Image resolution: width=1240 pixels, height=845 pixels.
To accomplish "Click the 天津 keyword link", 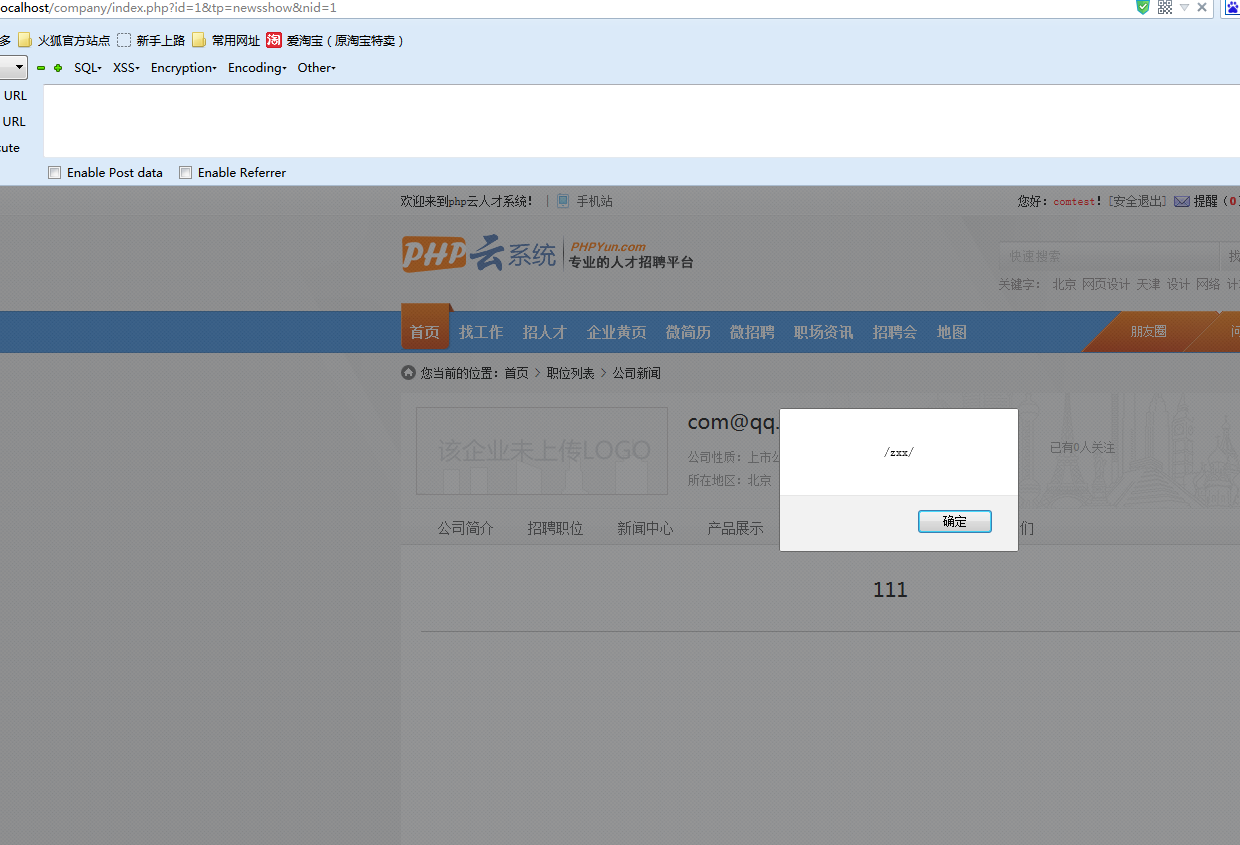I will pyautogui.click(x=1148, y=285).
